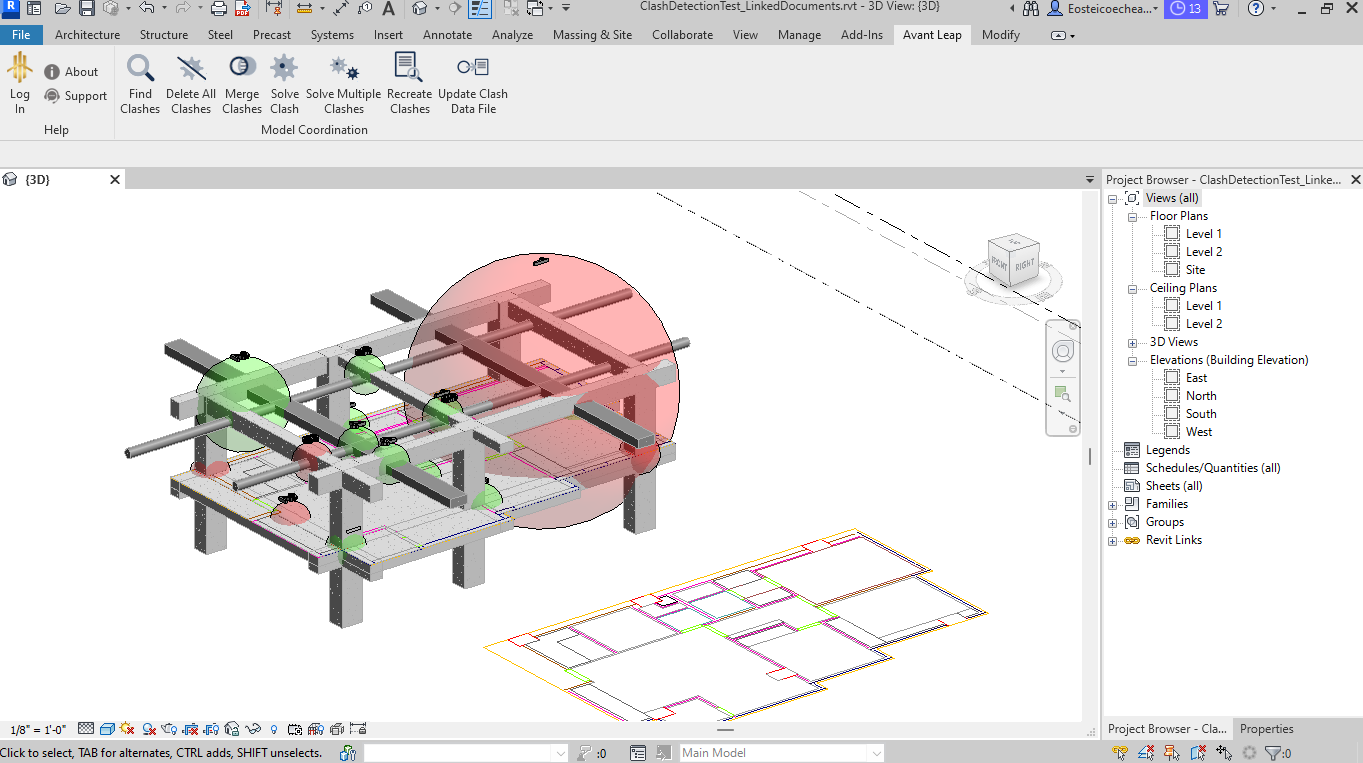Expand the 3D Views tree node
Viewport: 1363px width, 763px height.
click(1132, 343)
